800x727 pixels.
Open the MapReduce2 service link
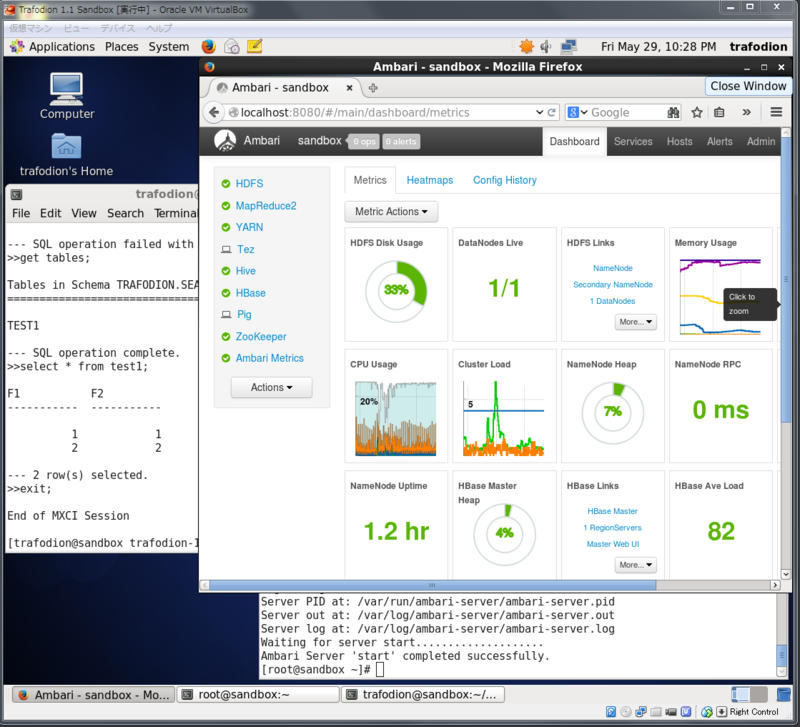click(266, 206)
